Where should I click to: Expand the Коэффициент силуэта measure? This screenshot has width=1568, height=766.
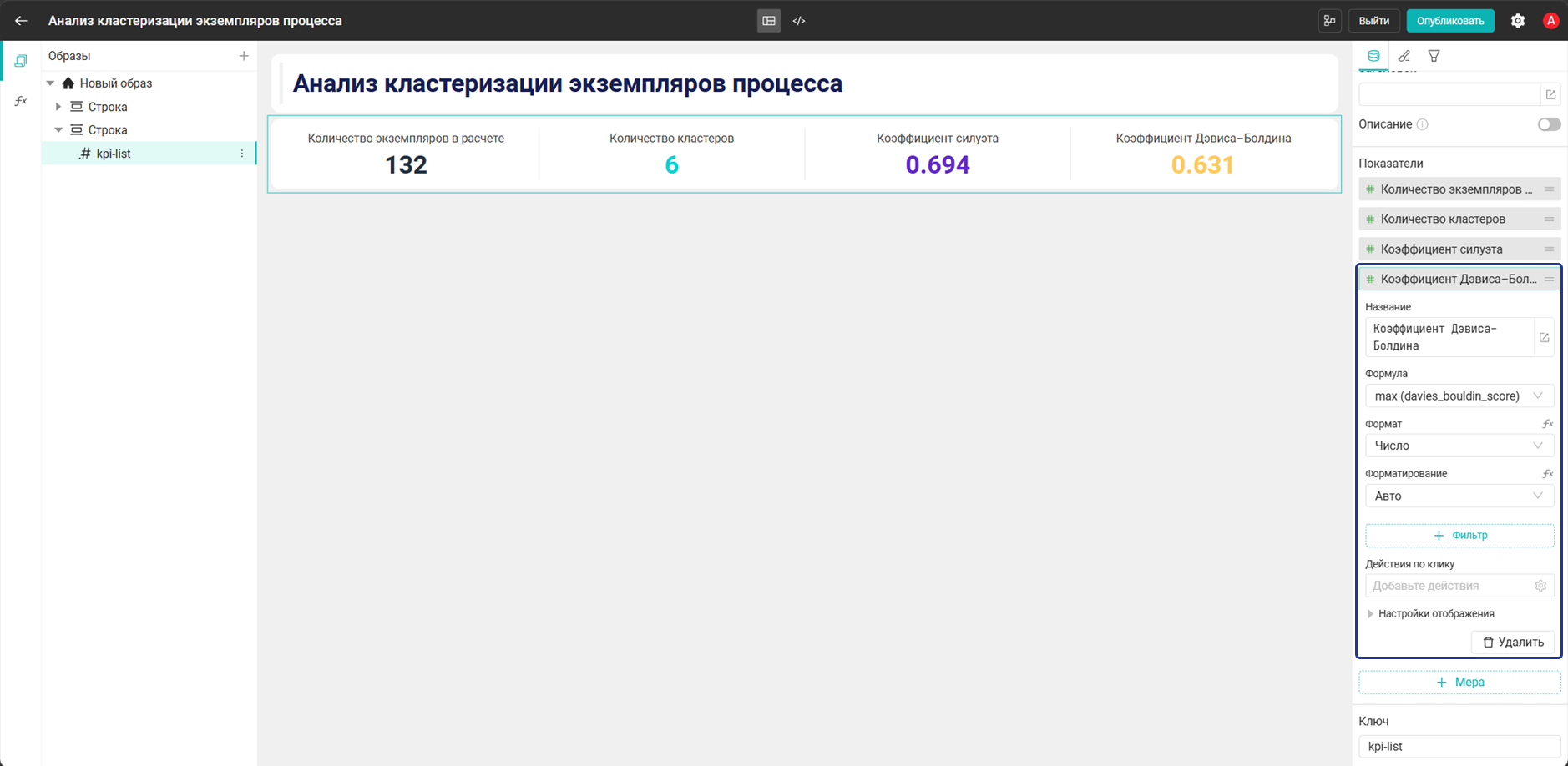click(1459, 249)
